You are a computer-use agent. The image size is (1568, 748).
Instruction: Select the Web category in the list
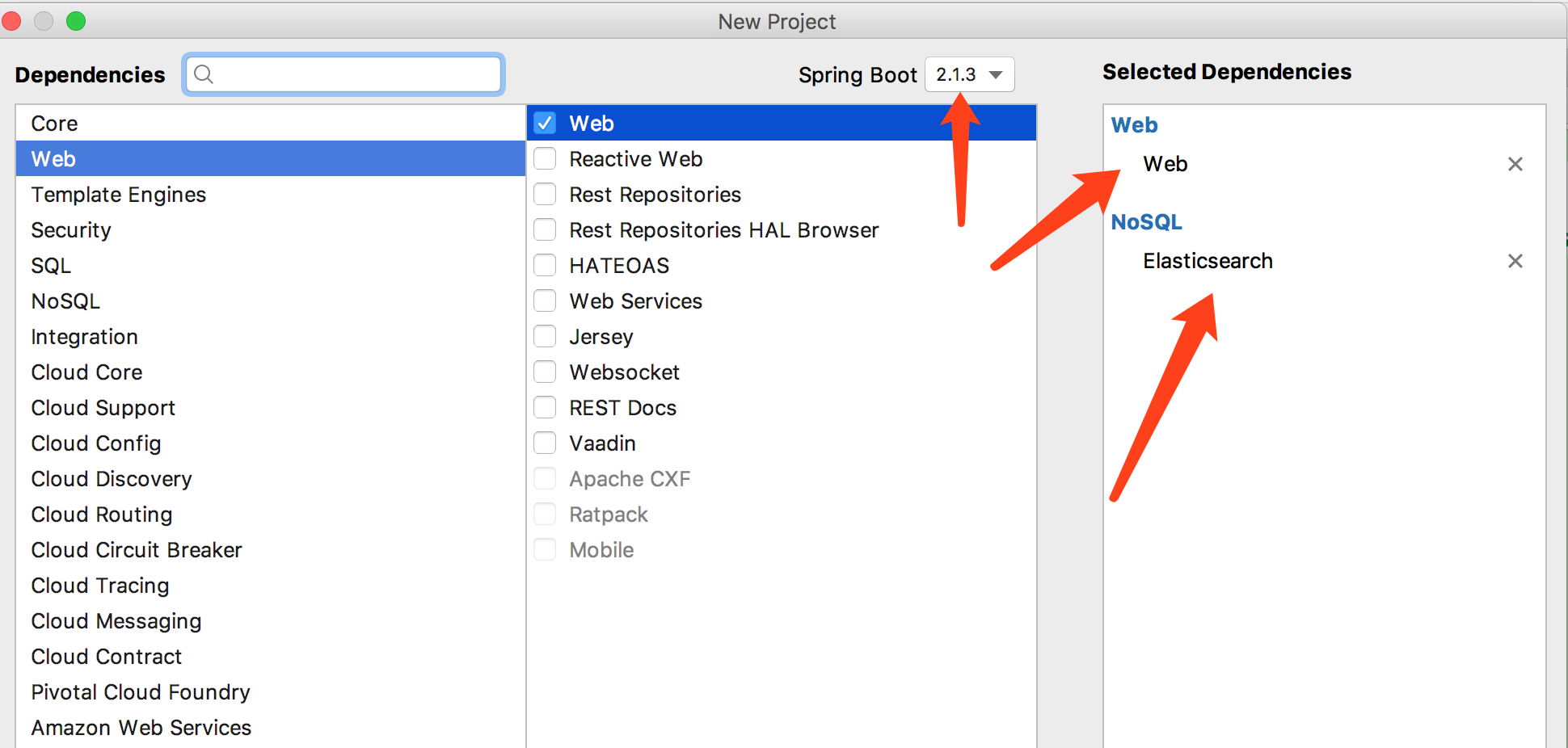point(271,158)
